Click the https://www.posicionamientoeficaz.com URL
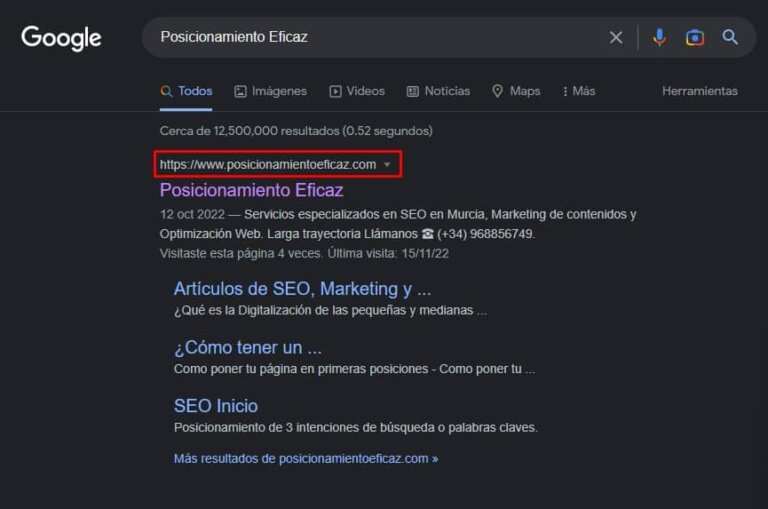This screenshot has height=509, width=768. click(x=268, y=165)
